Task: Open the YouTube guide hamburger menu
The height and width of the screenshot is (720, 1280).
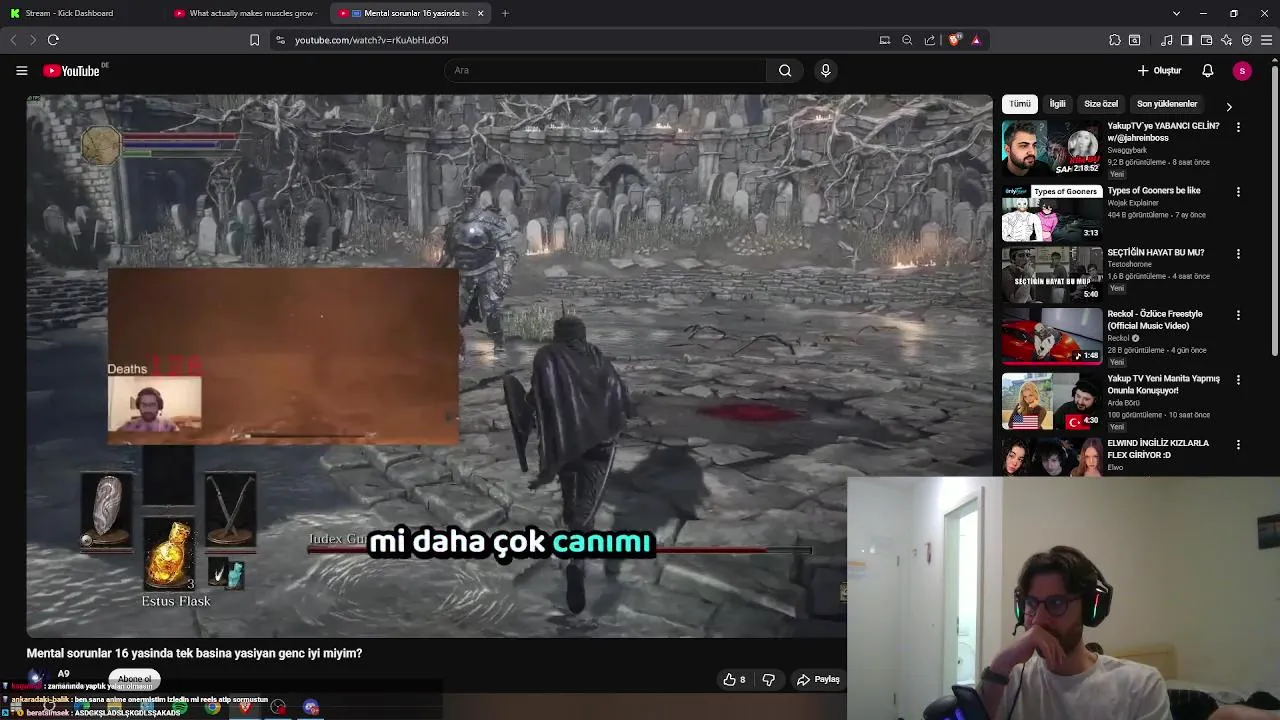Action: [x=21, y=70]
